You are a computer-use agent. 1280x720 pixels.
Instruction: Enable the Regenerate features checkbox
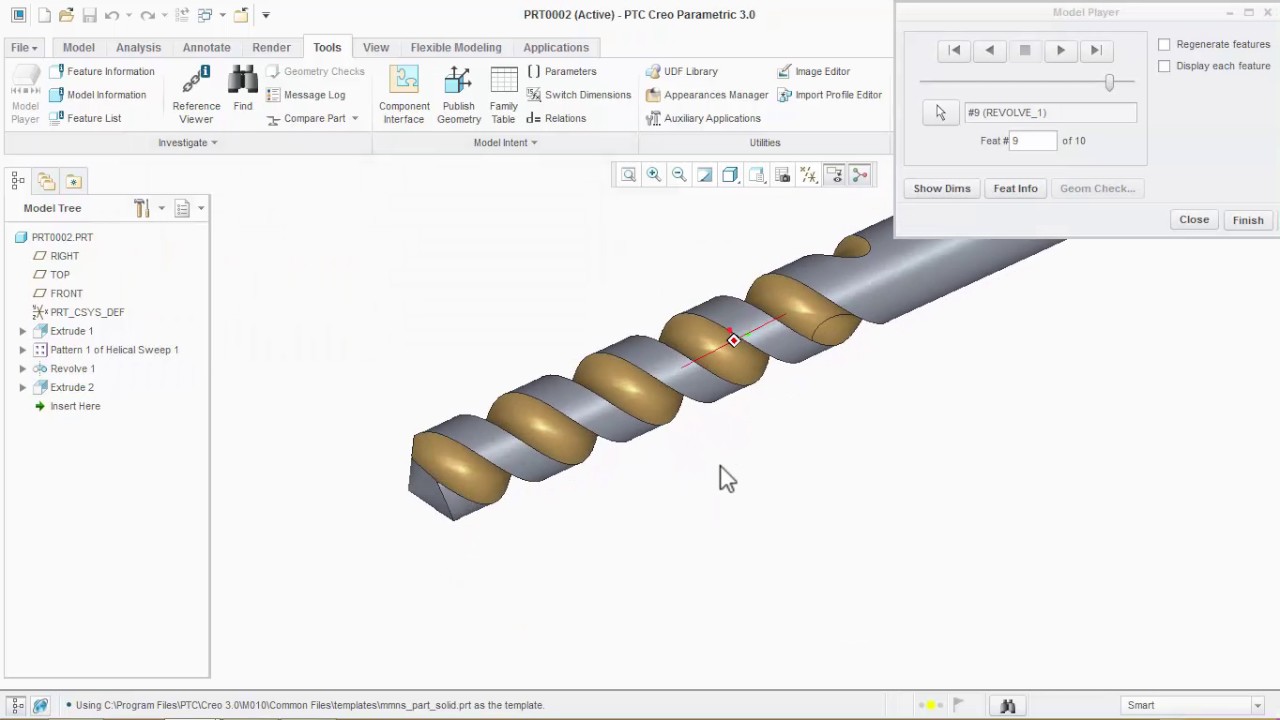(x=1164, y=45)
